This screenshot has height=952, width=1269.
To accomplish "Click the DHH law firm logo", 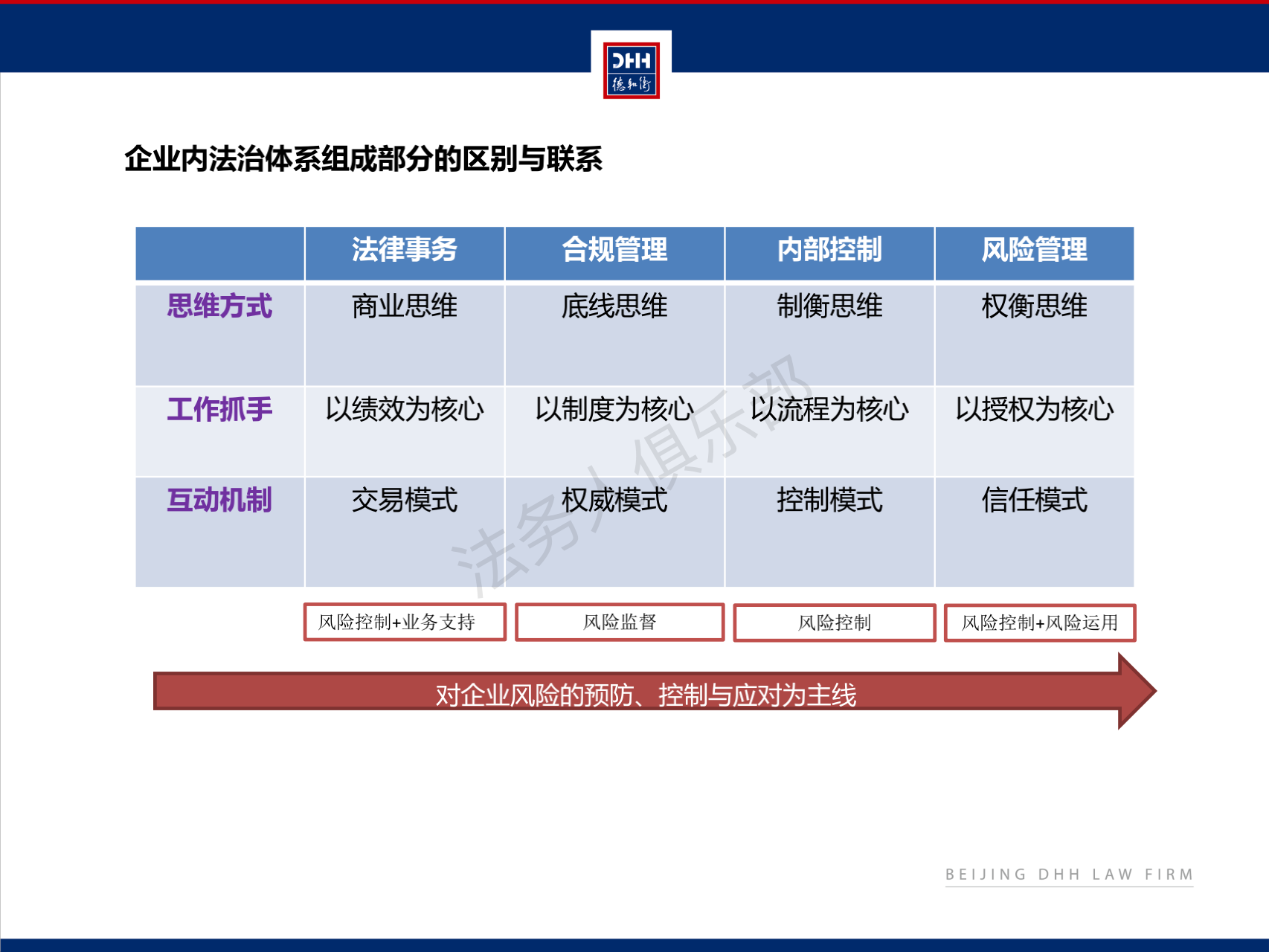I will 631,70.
